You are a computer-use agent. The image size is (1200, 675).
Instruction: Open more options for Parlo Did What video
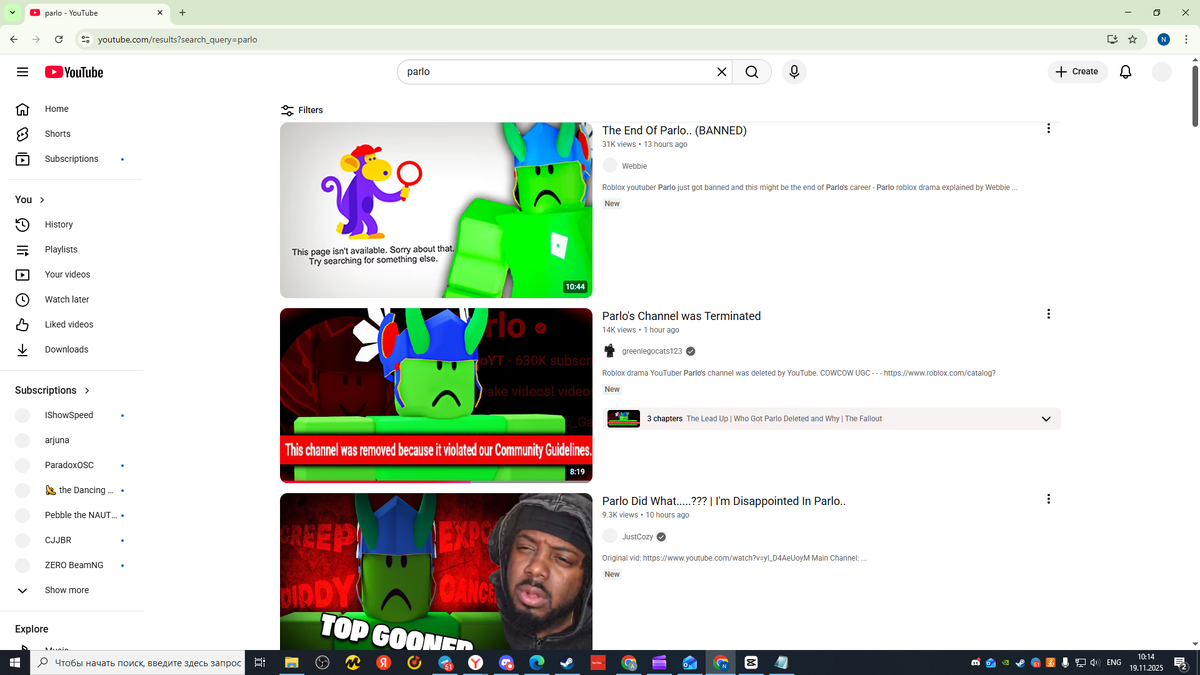[1048, 499]
